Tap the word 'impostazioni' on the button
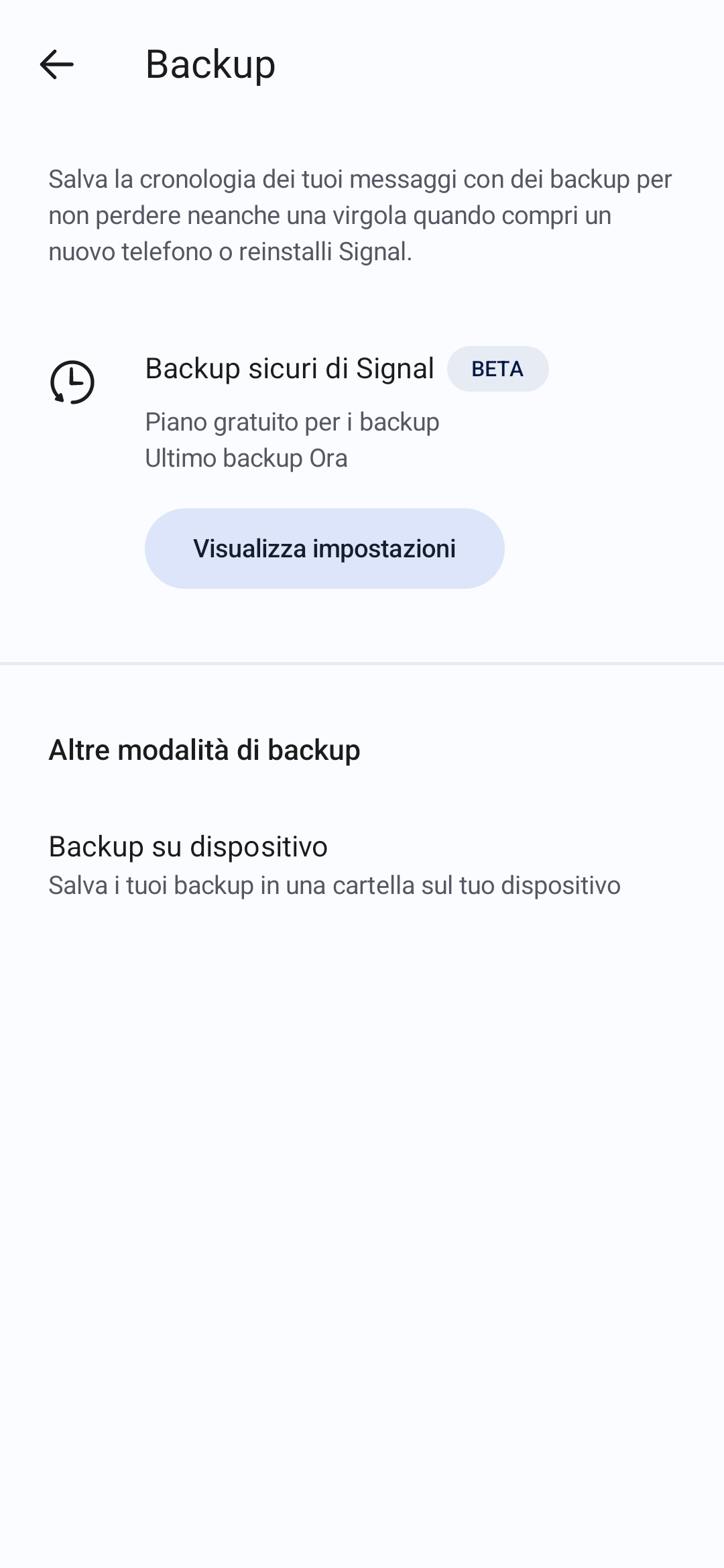The height and width of the screenshot is (1568, 724). [384, 549]
